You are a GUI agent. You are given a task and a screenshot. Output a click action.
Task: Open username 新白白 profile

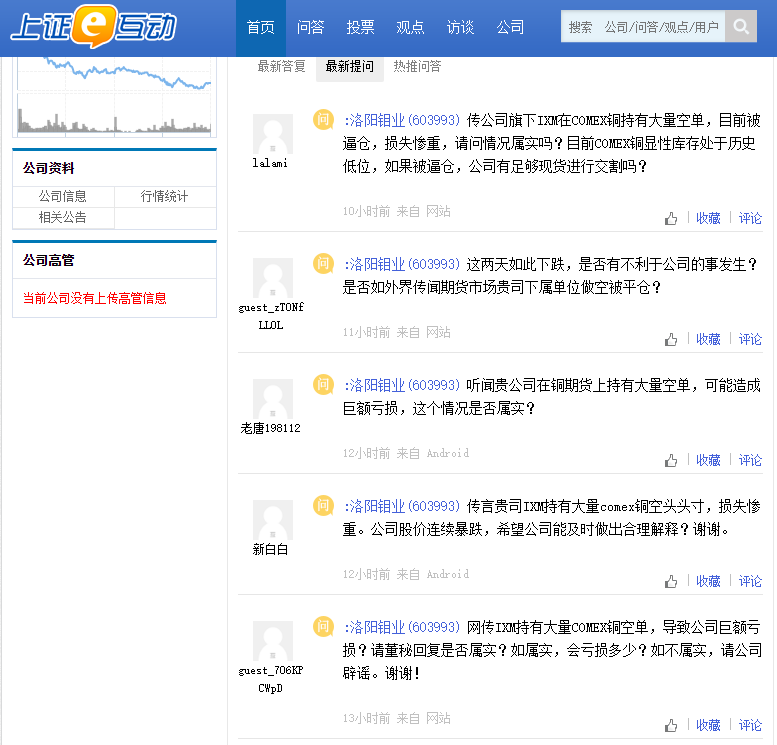(271, 549)
